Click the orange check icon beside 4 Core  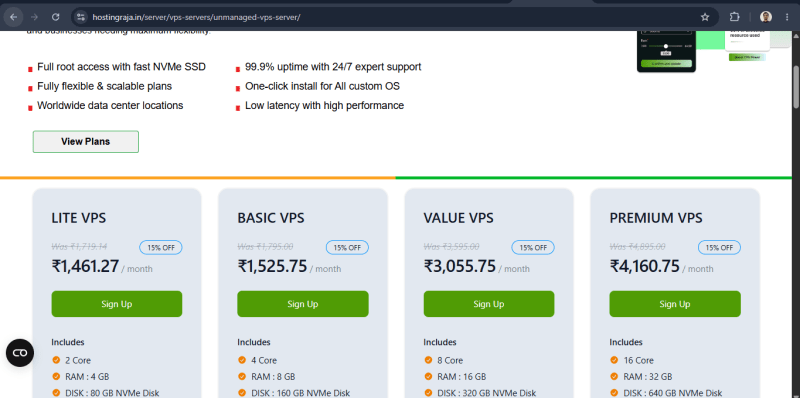(x=241, y=360)
